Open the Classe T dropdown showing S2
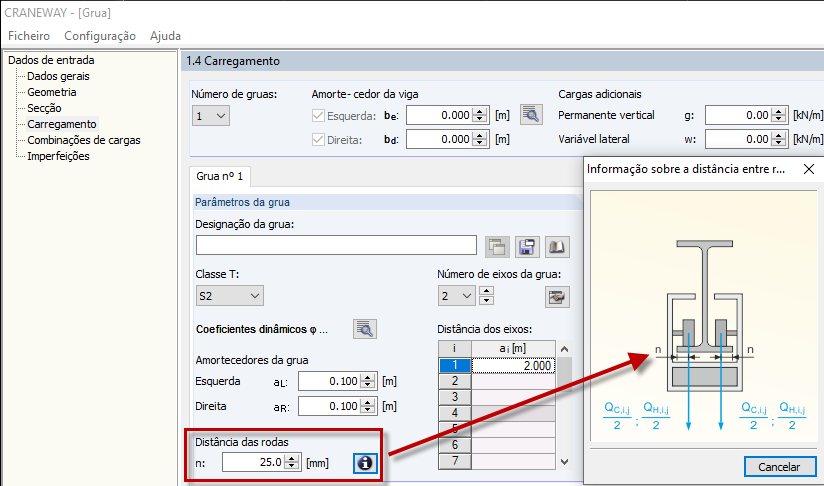The height and width of the screenshot is (486, 824). tap(229, 296)
